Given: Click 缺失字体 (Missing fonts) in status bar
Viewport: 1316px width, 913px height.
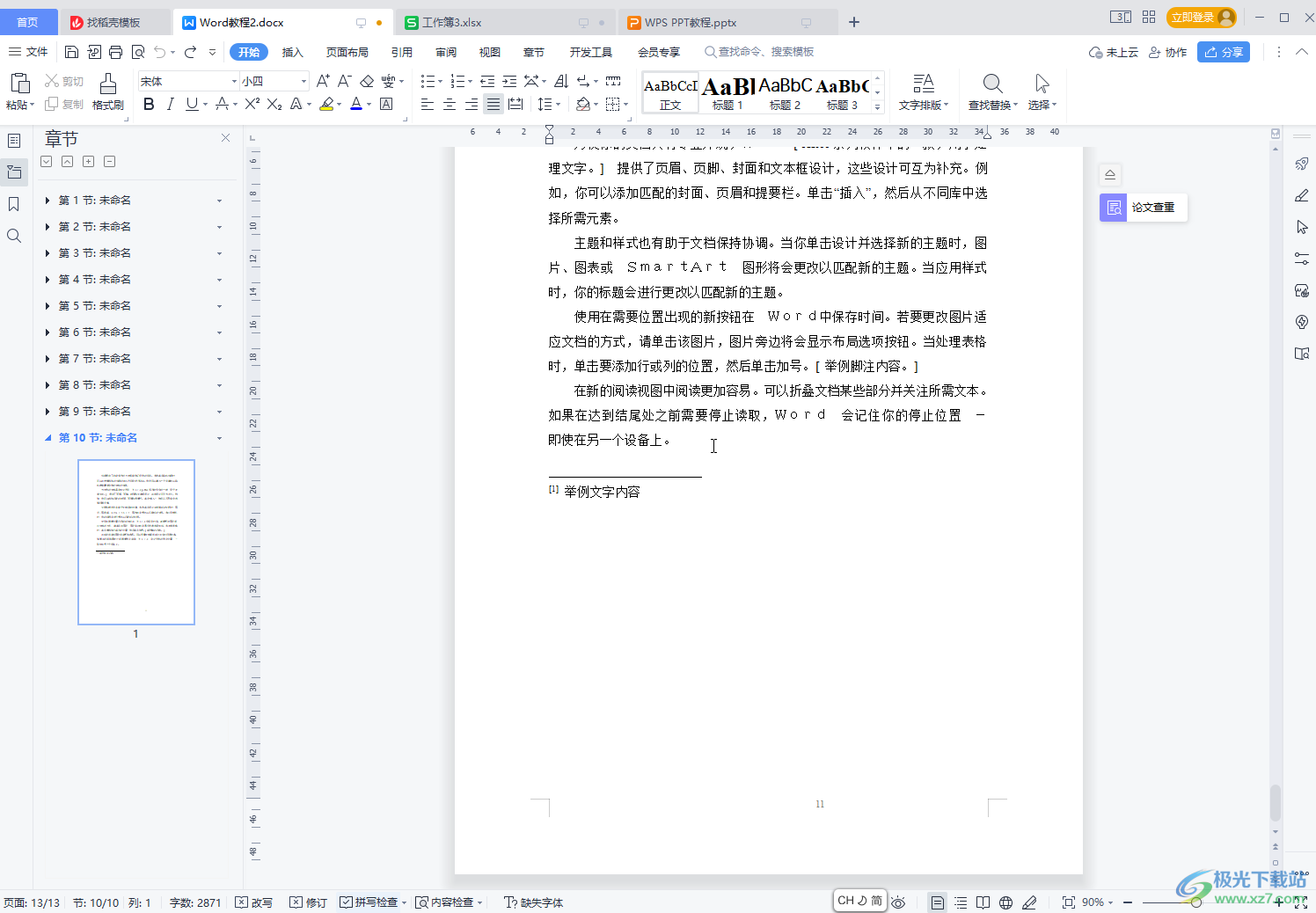Looking at the screenshot, I should click(x=534, y=902).
